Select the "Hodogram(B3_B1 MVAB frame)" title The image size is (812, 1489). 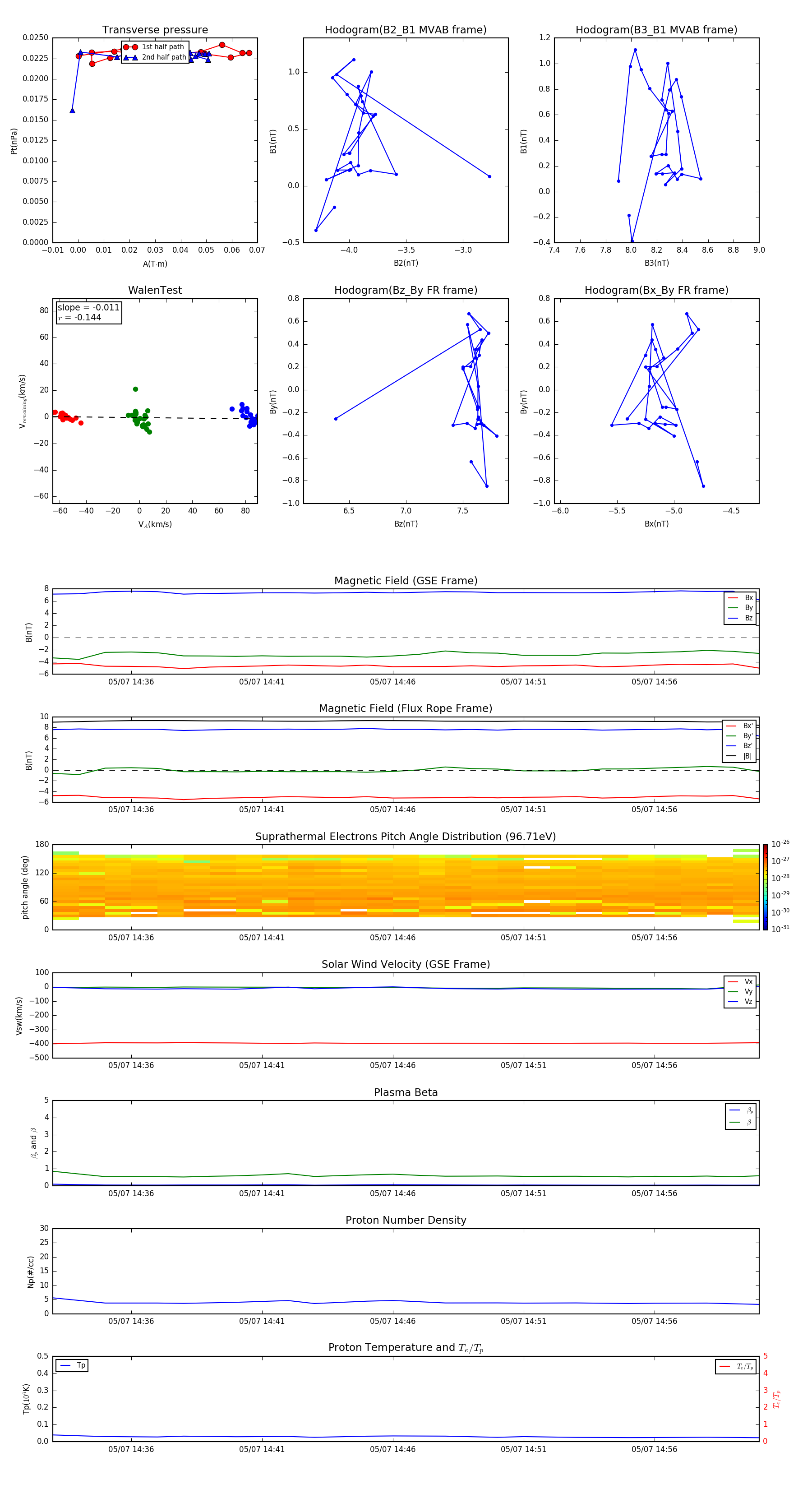(656, 30)
